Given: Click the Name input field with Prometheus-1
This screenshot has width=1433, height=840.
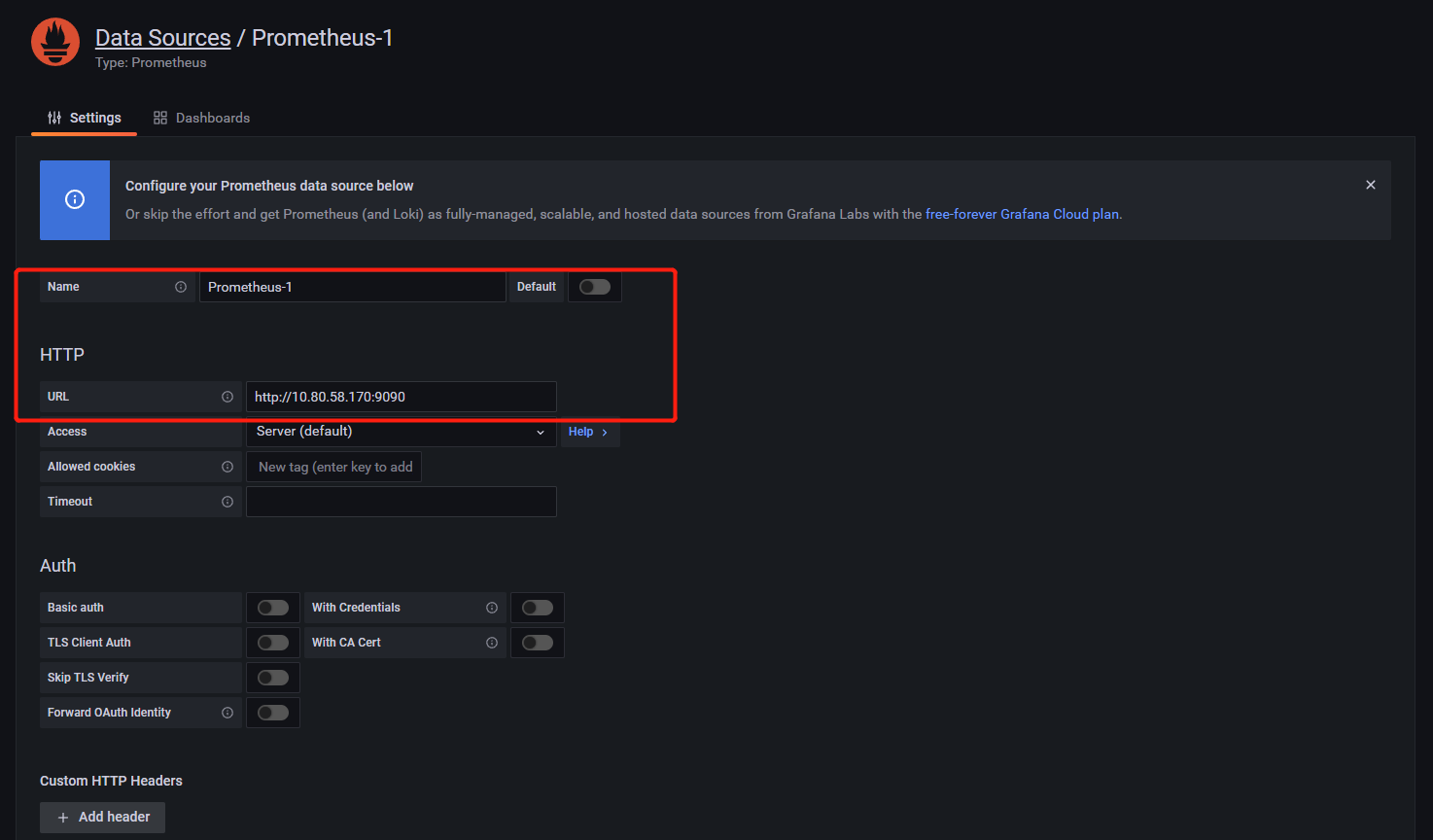Looking at the screenshot, I should pos(353,287).
